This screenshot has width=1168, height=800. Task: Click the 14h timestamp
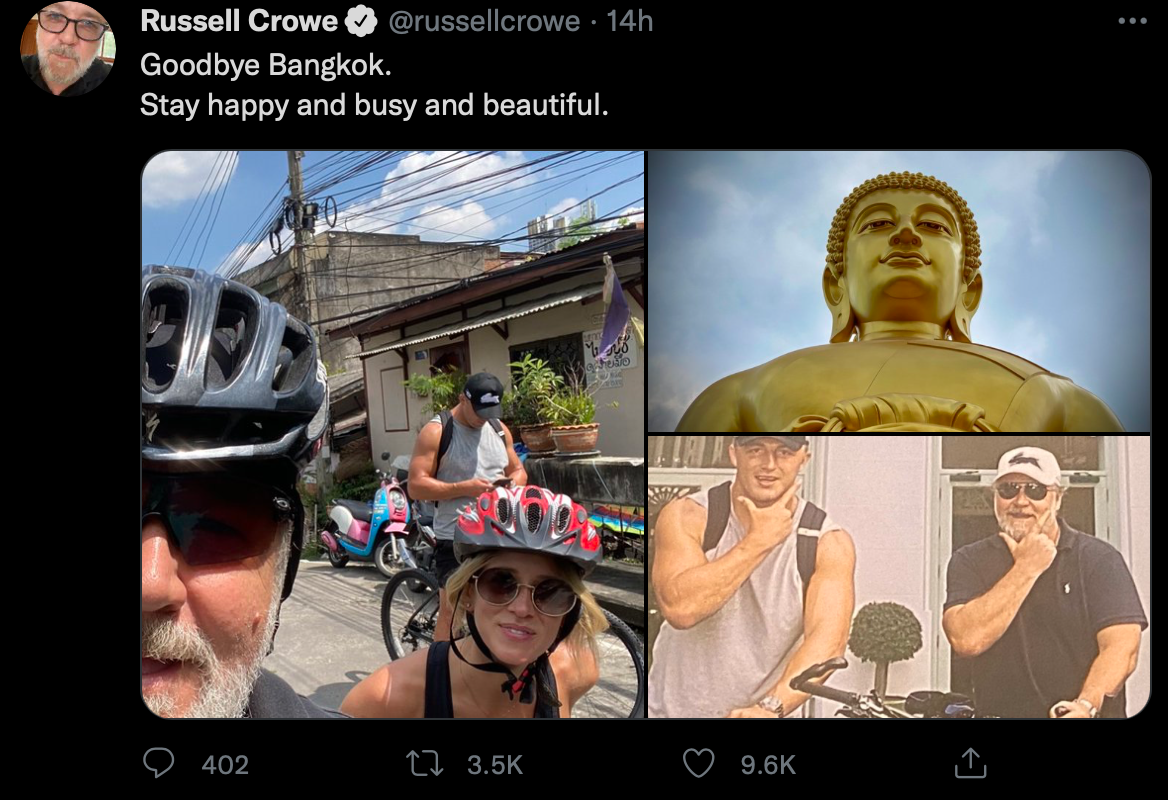point(629,21)
